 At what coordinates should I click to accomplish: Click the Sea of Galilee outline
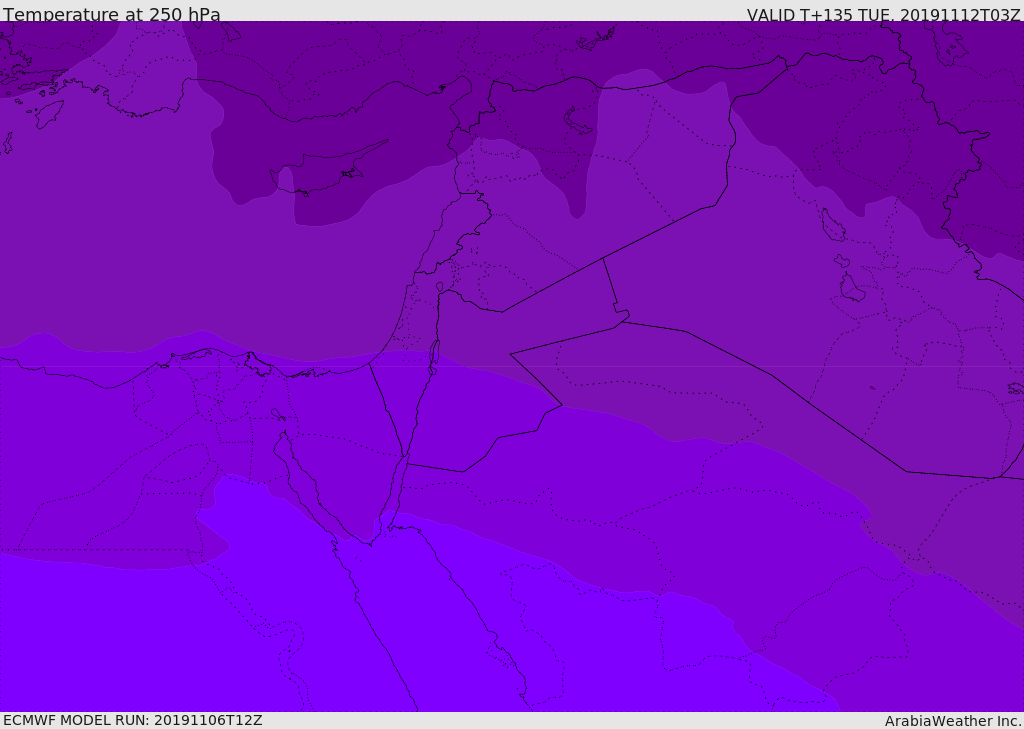point(439,288)
